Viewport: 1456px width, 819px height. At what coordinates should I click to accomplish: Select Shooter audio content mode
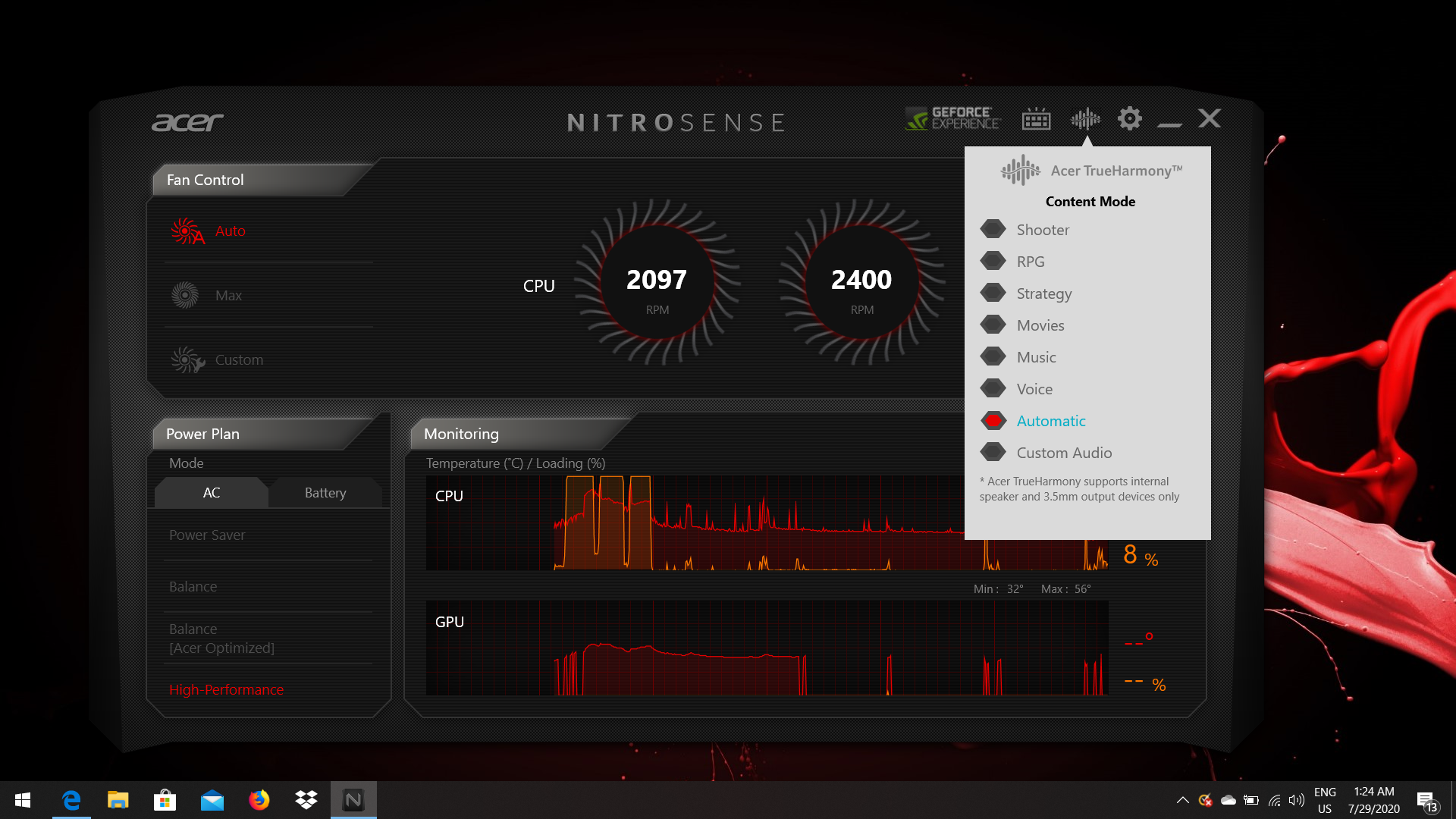pyautogui.click(x=1043, y=229)
